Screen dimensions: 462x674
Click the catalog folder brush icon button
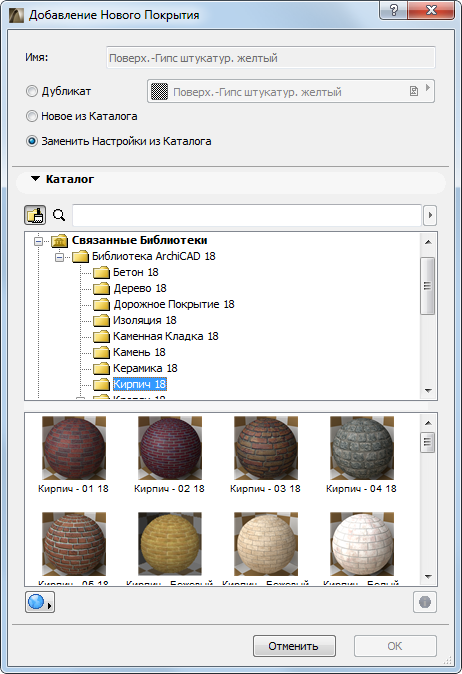(35, 214)
